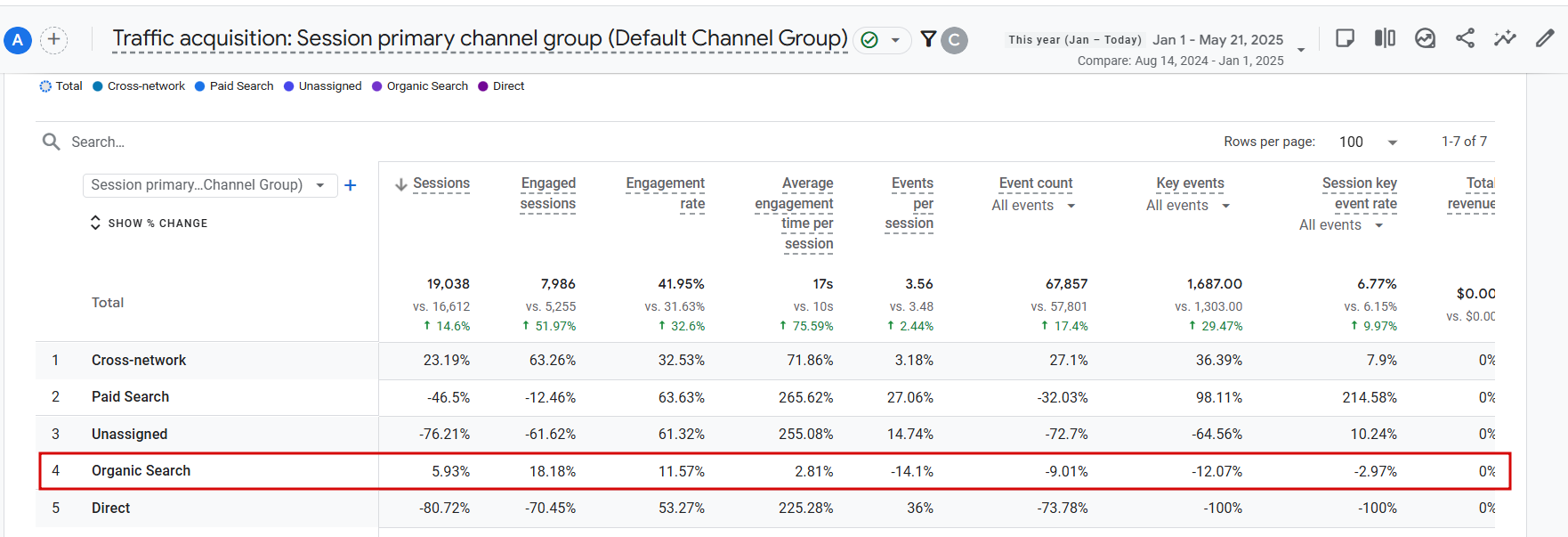Open the Rows per page dropdown
The height and width of the screenshot is (537, 1568).
coord(1368,142)
